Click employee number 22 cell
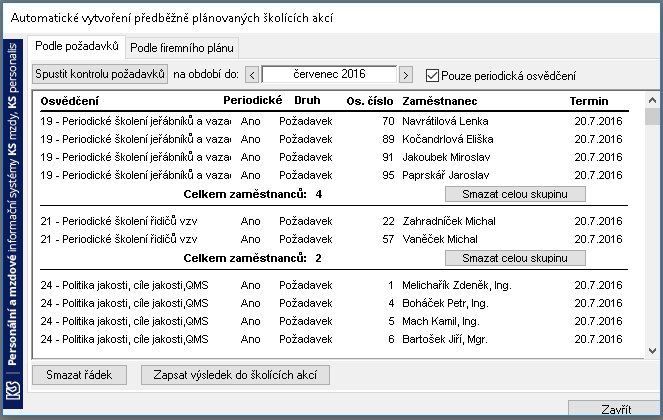Screen dimensions: 663x420 [x=388, y=221]
